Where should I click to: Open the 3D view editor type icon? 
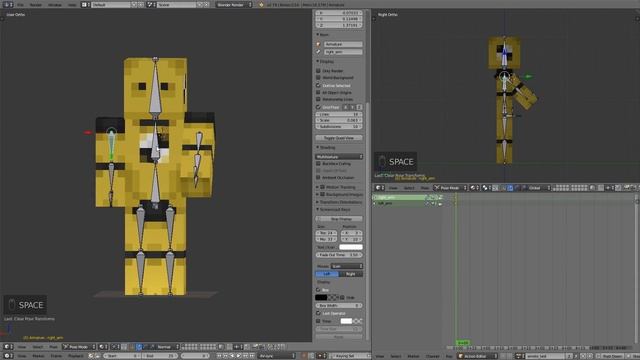click(x=7, y=347)
